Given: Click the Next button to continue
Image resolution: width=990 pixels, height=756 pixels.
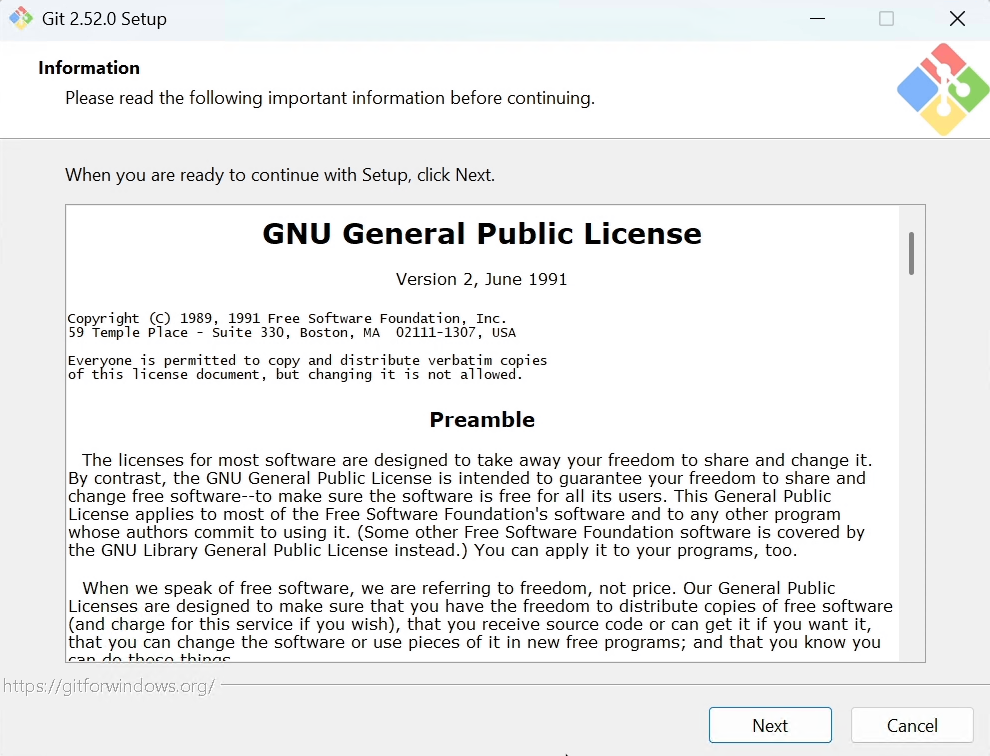Looking at the screenshot, I should [x=769, y=725].
